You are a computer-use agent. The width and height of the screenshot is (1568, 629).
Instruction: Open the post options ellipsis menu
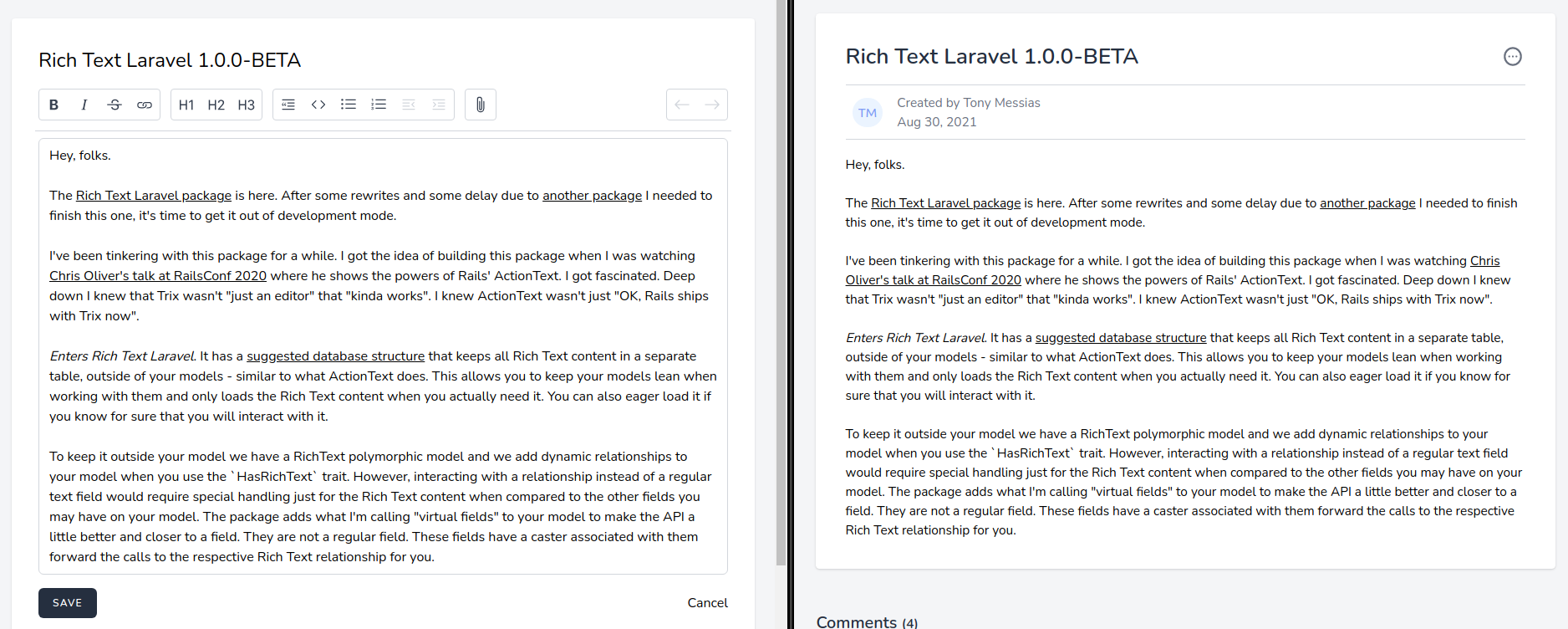point(1513,56)
